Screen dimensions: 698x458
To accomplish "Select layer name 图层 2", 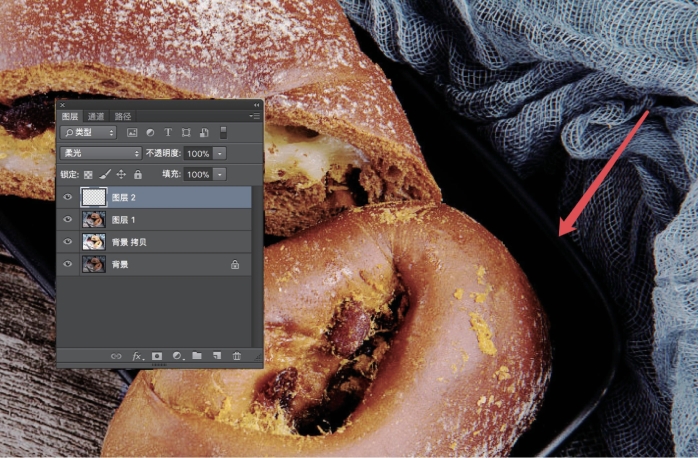I will [123, 197].
